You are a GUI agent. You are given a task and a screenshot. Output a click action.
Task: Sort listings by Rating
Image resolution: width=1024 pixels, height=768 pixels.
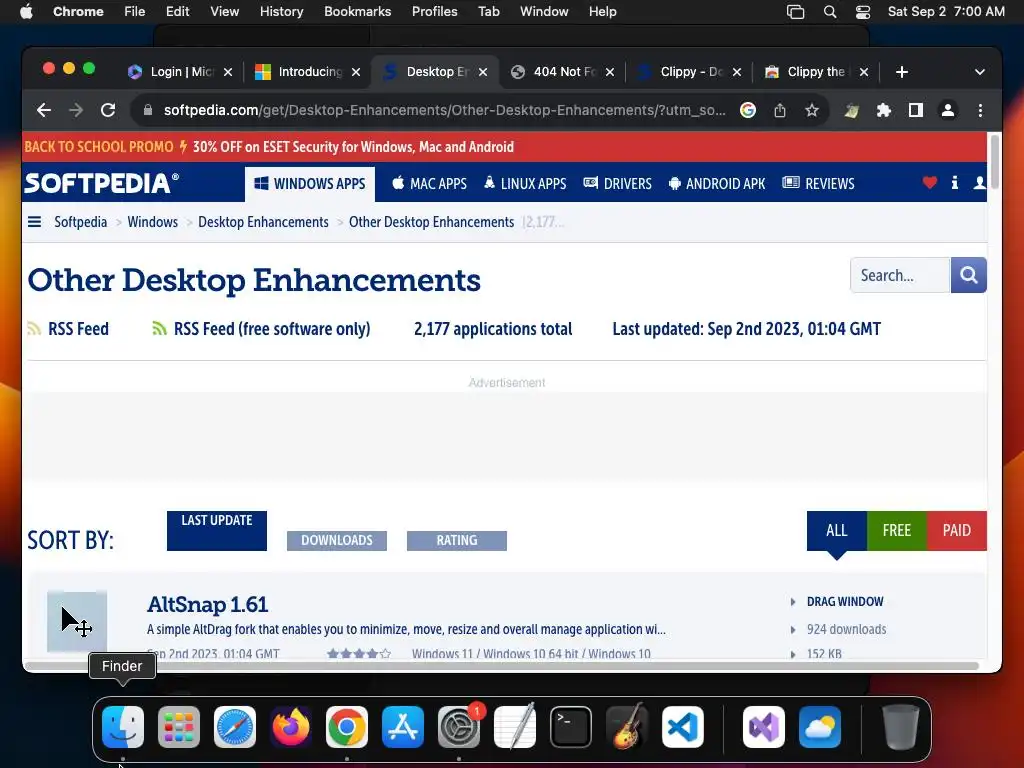point(457,541)
